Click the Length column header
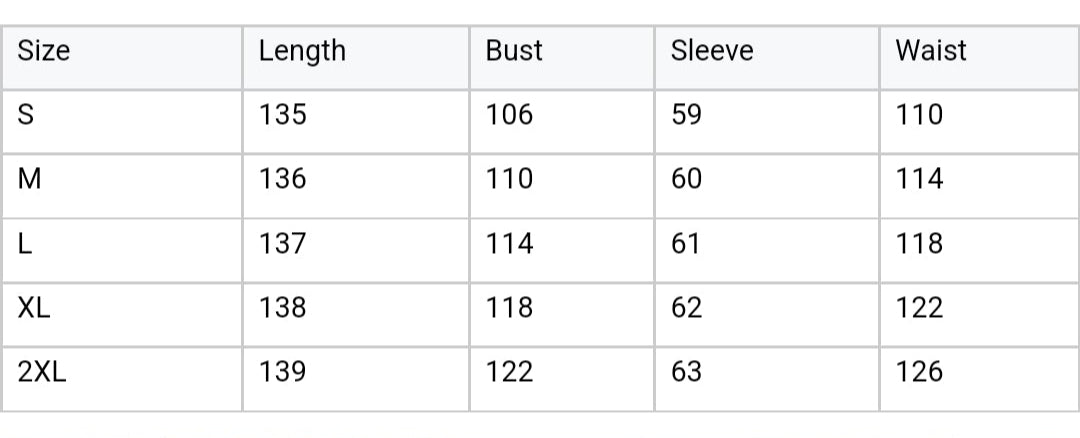The image size is (1080, 438). point(302,51)
